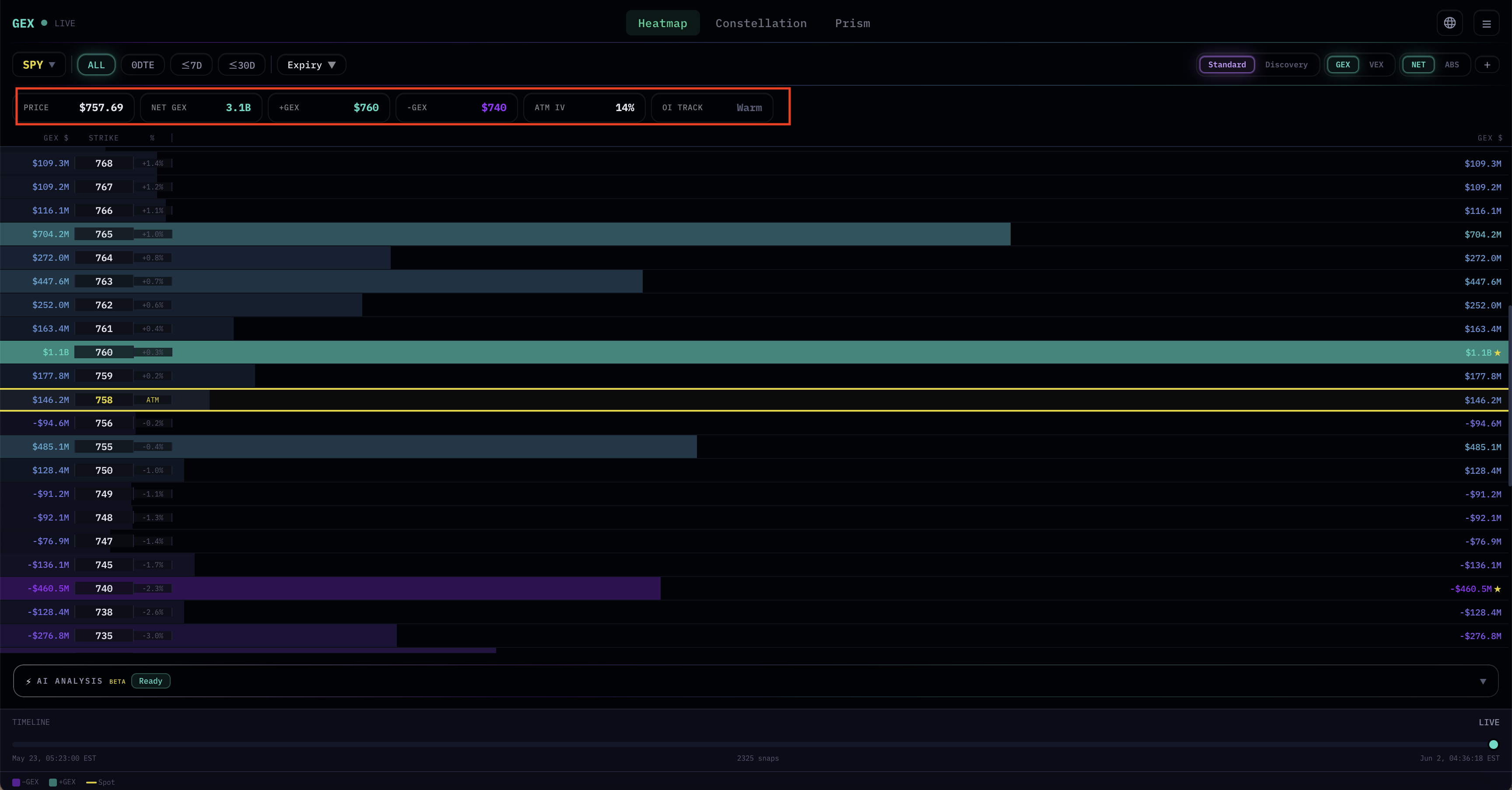Viewport: 1512px width, 790px height.
Task: Select the 0DTE filter
Action: [x=143, y=65]
